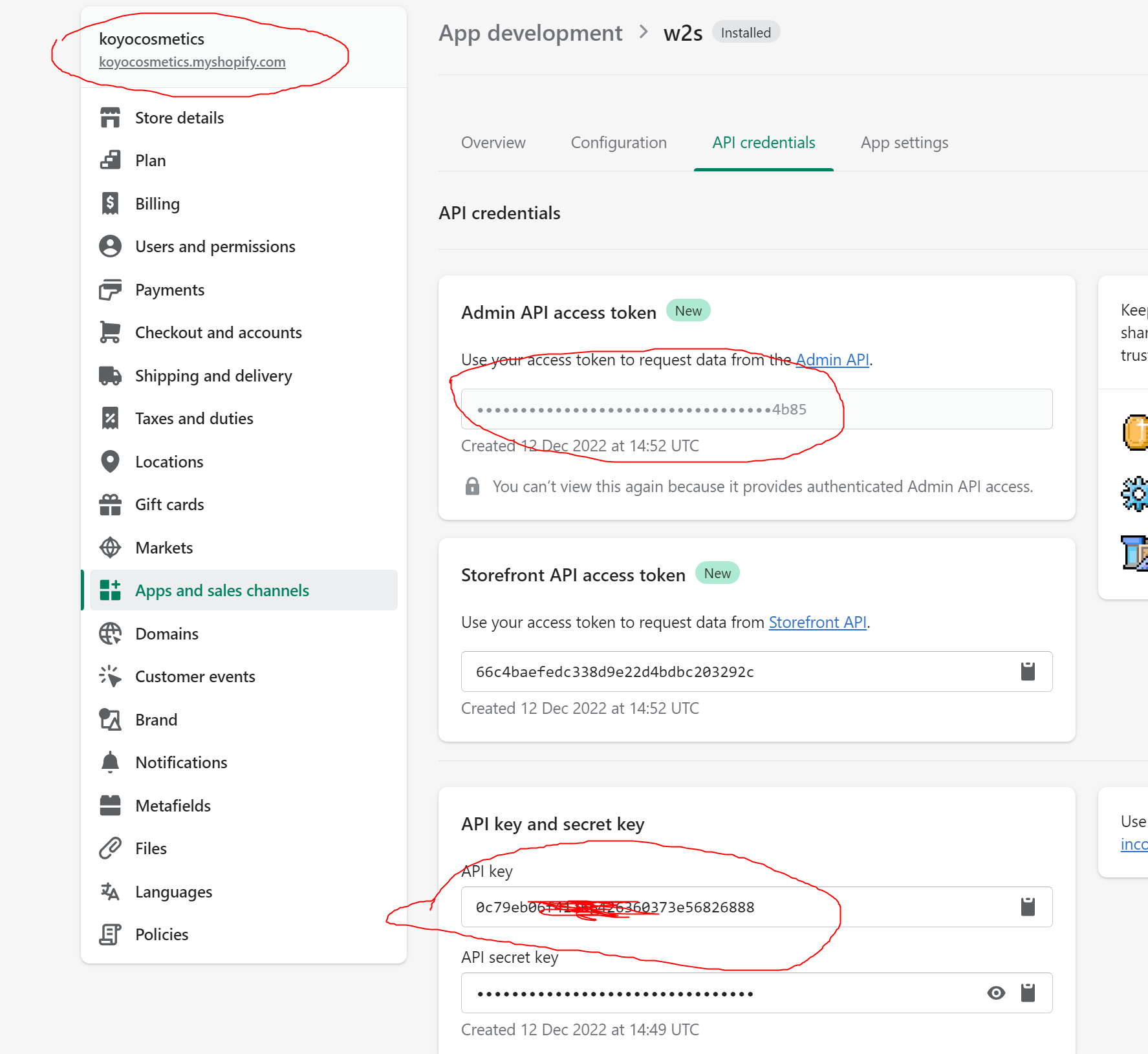Open the Notifications settings page
1148x1054 pixels.
243,762
